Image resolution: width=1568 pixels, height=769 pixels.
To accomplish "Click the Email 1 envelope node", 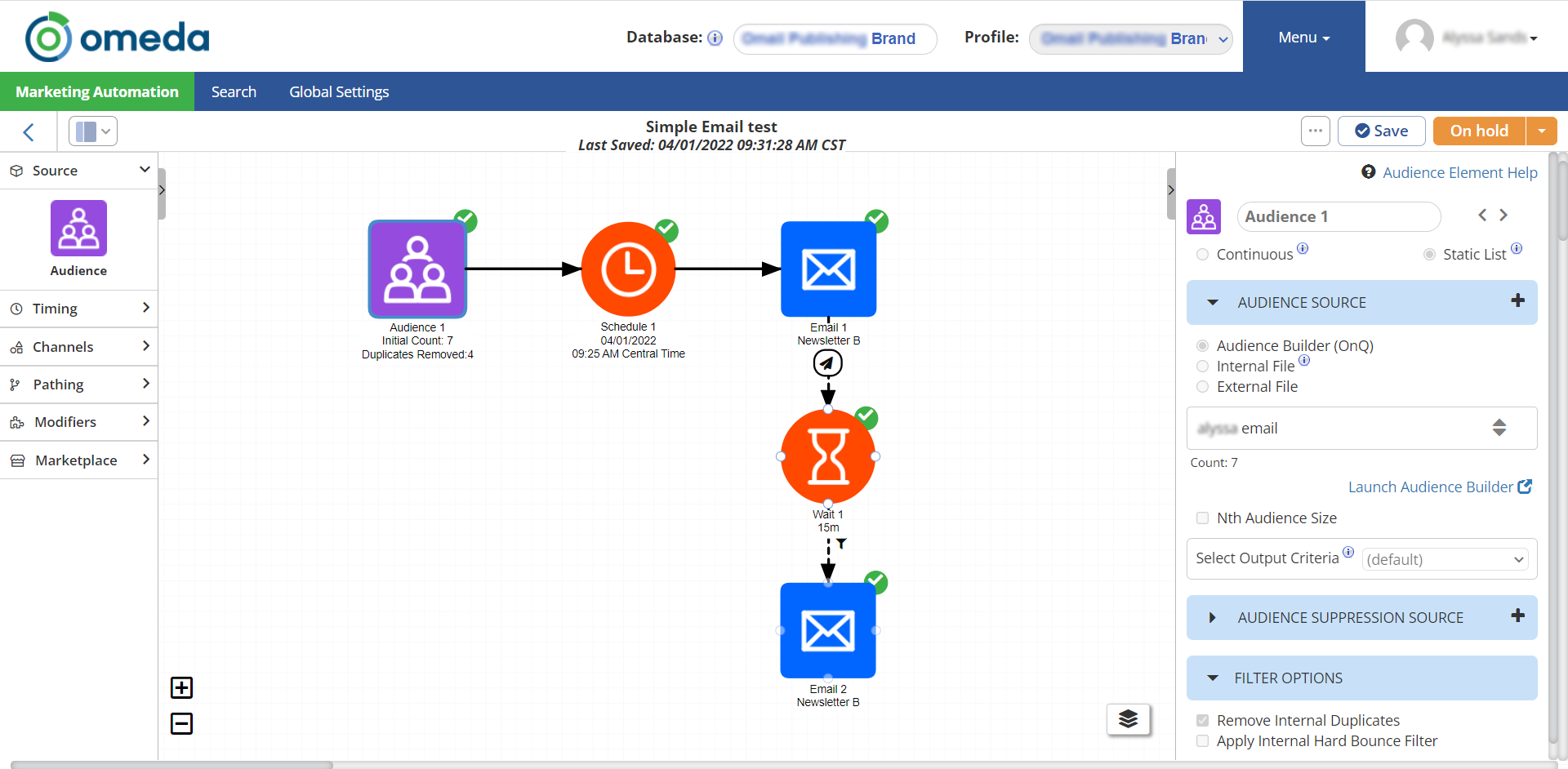I will pos(828,269).
